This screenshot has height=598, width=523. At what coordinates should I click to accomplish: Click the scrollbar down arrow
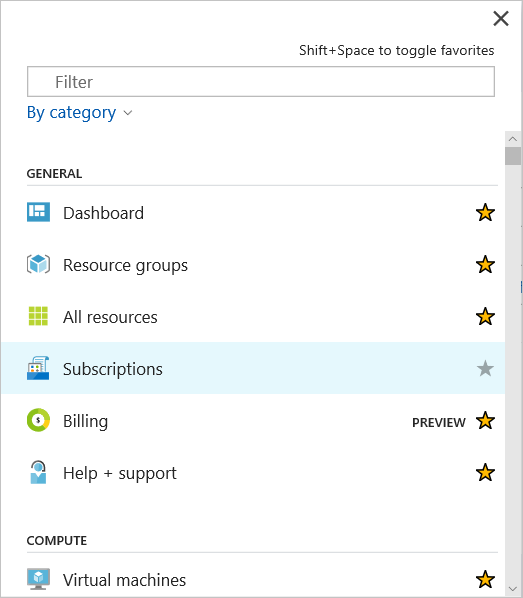[513, 589]
